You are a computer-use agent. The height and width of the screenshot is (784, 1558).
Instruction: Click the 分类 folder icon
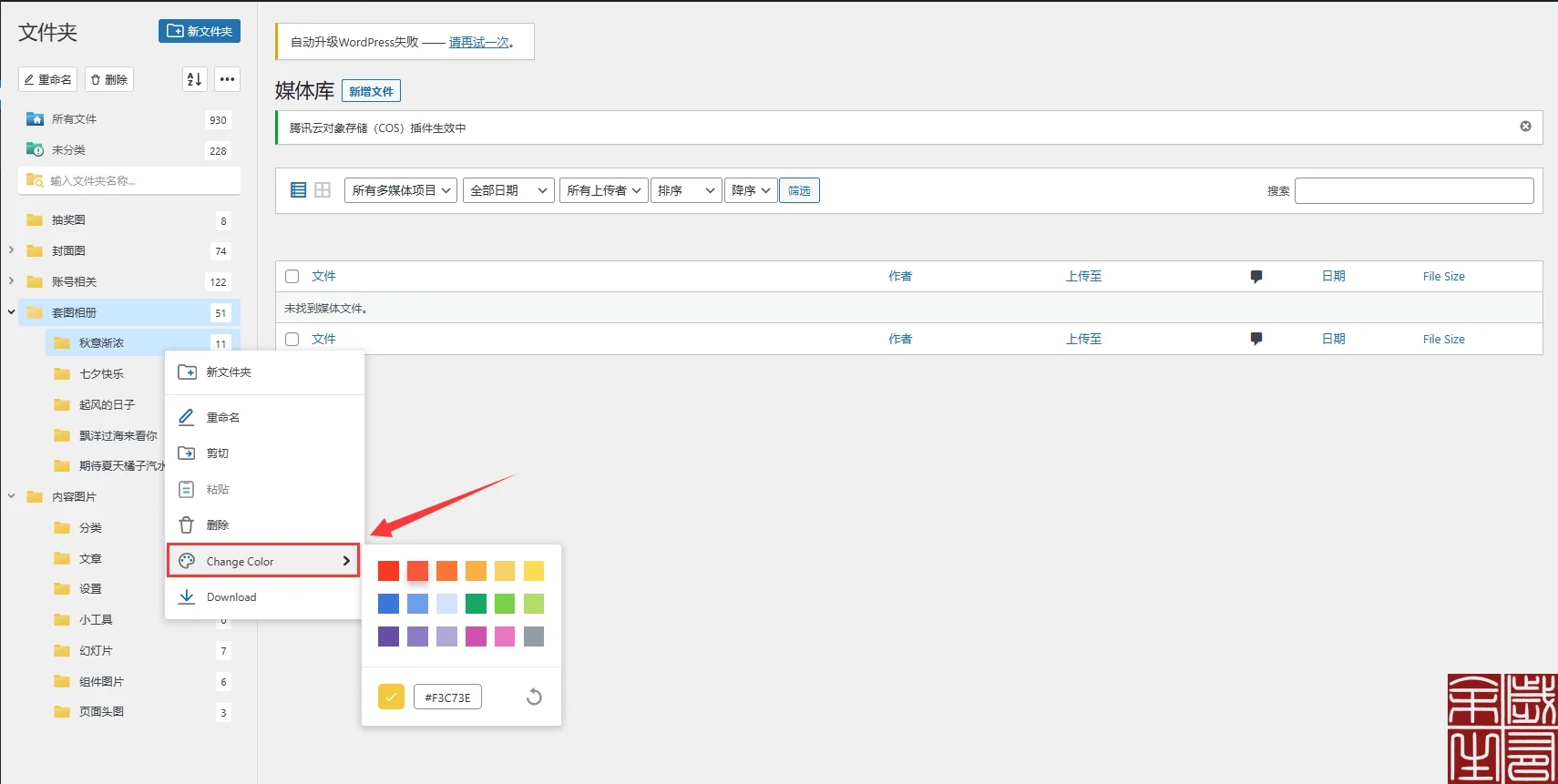click(62, 528)
